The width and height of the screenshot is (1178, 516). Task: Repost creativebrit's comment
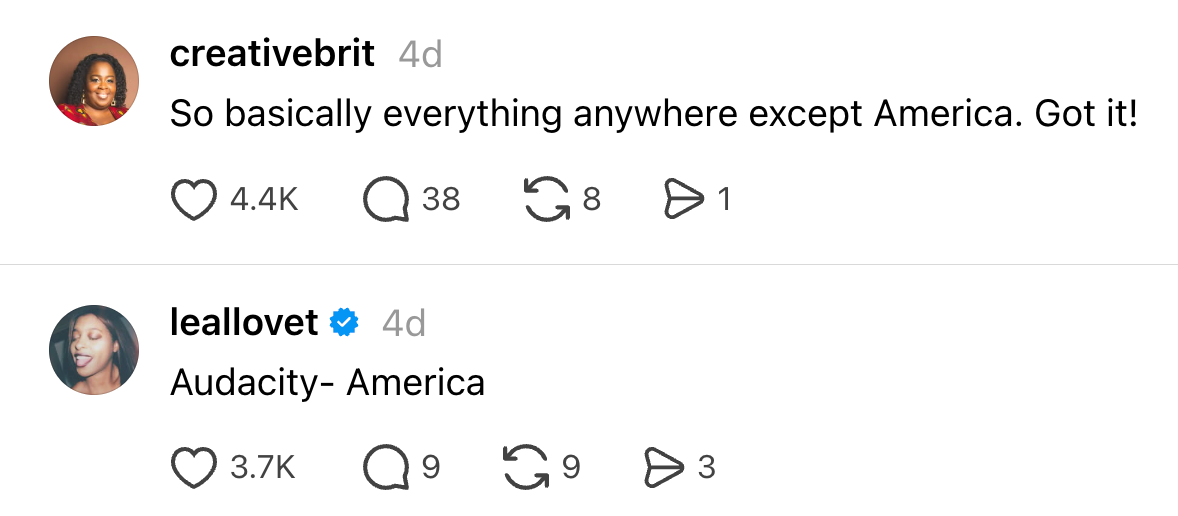click(x=547, y=200)
